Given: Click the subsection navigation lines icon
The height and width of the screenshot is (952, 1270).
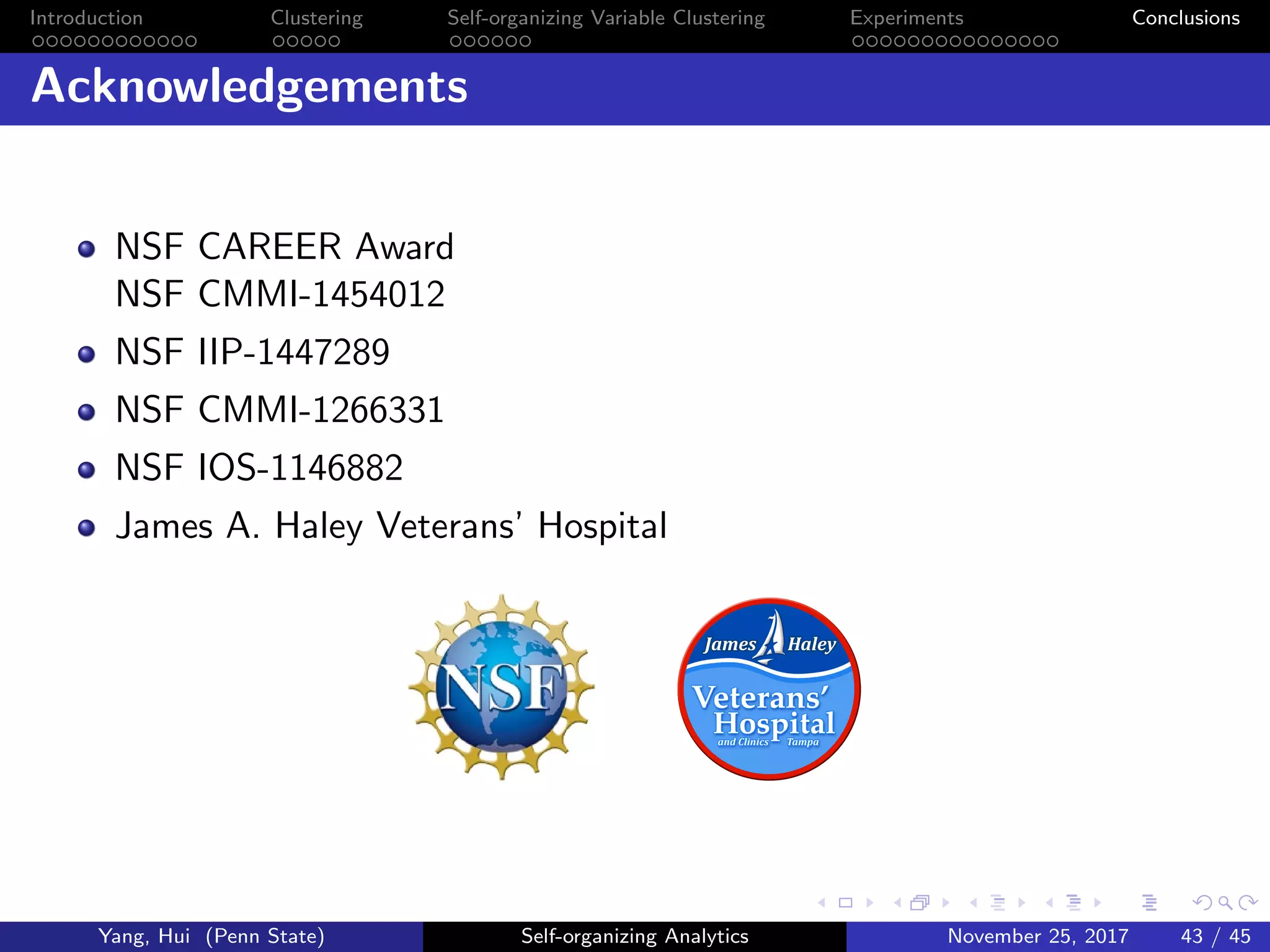Looking at the screenshot, I should 998,903.
